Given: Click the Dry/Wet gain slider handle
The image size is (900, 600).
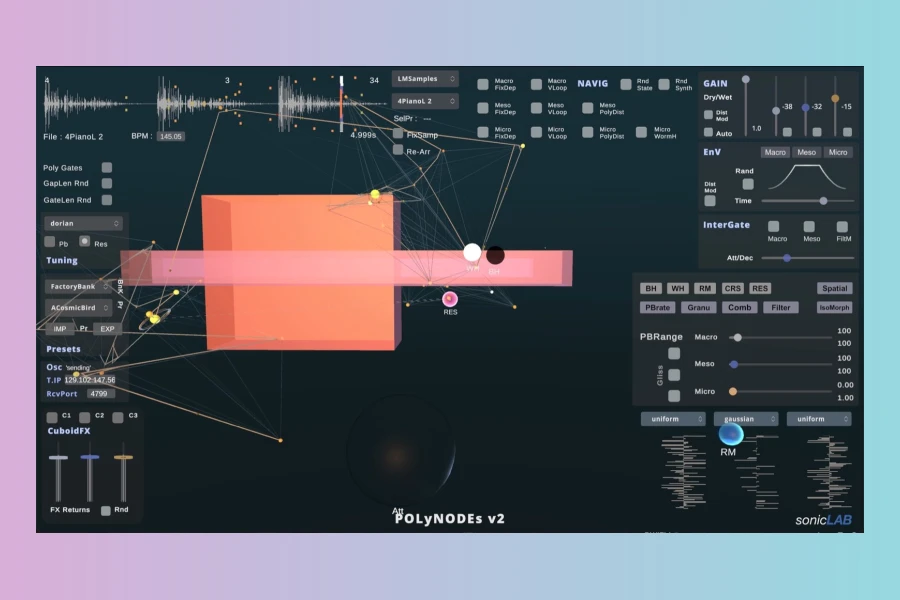Looking at the screenshot, I should 746,80.
